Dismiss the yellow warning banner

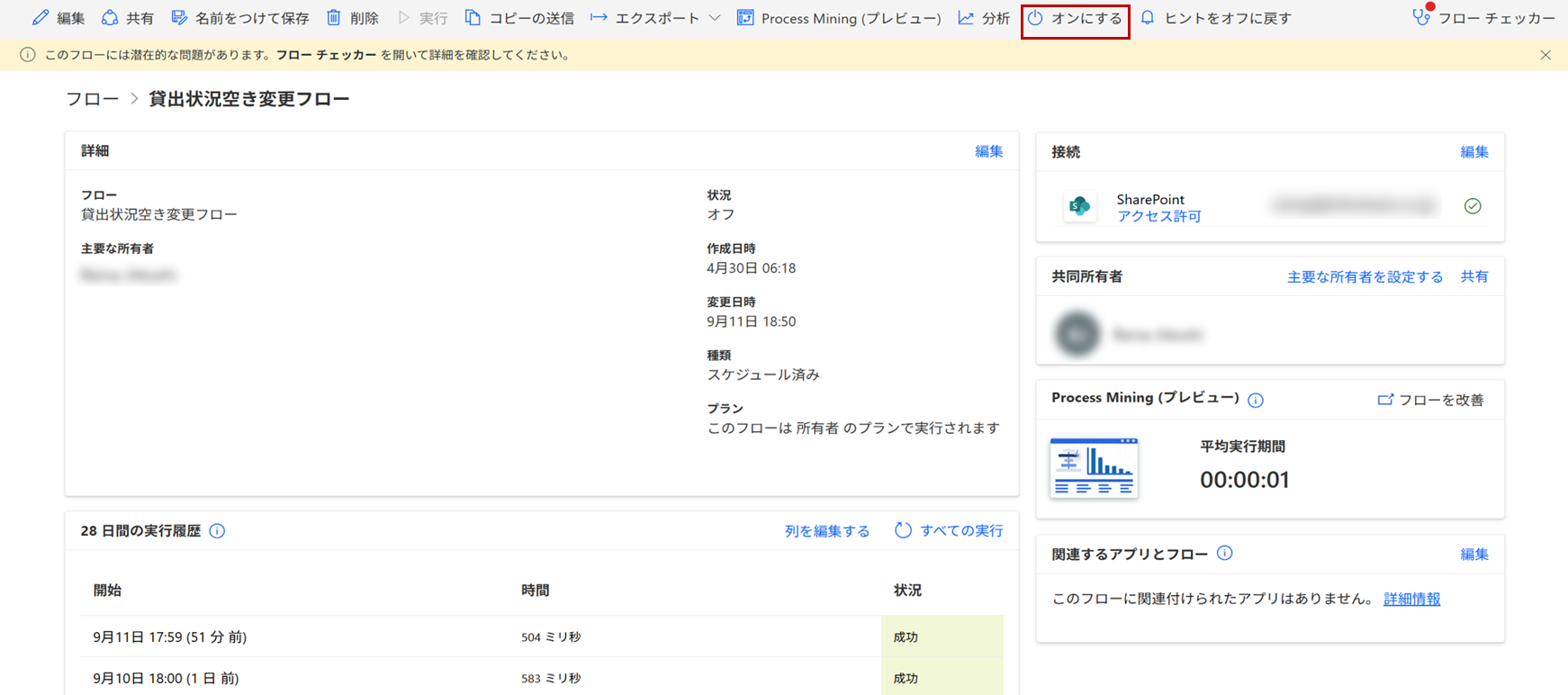tap(1545, 55)
